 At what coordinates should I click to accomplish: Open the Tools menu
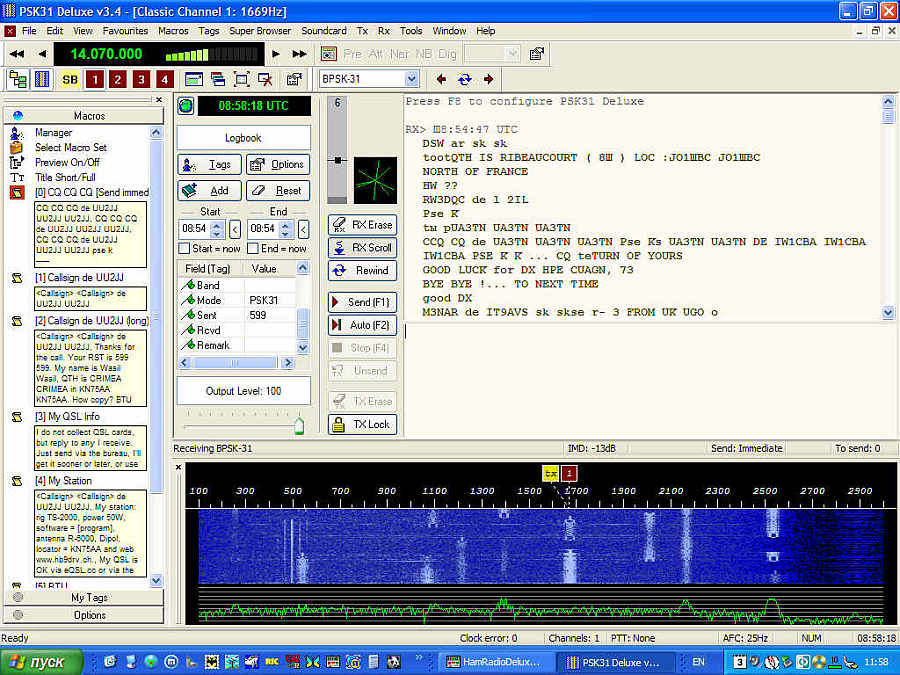[x=411, y=31]
